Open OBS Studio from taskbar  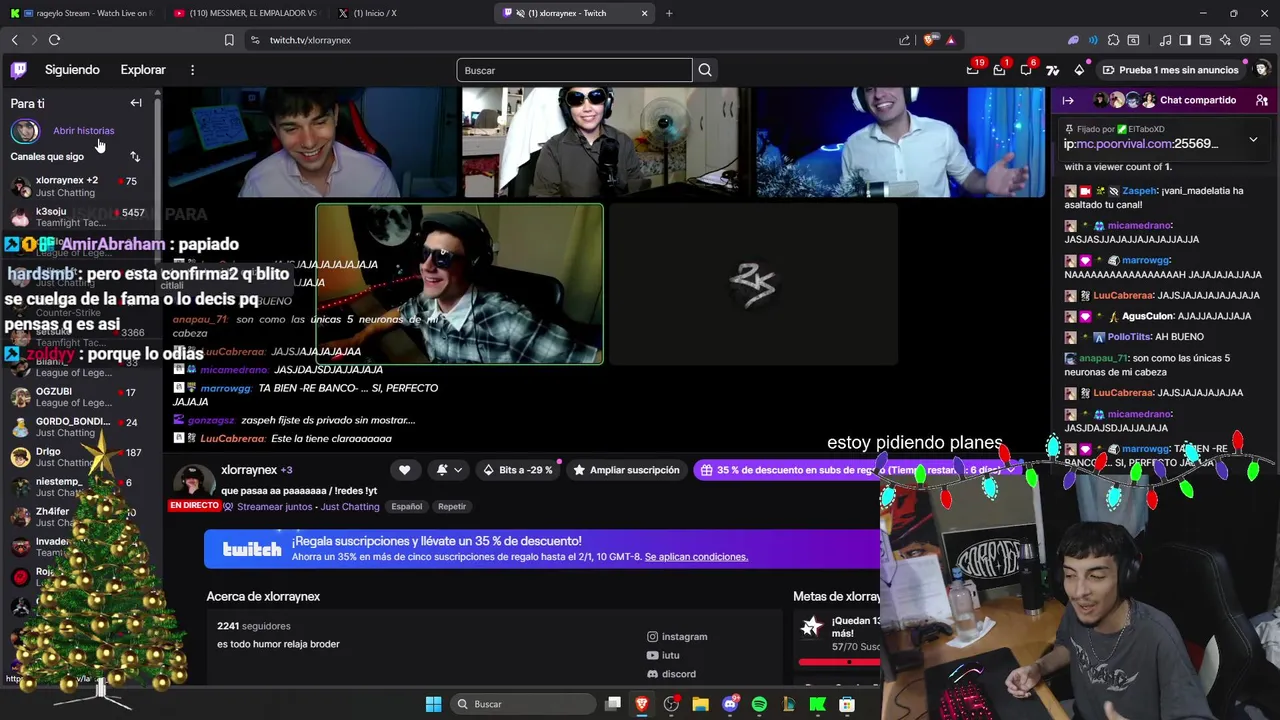pyautogui.click(x=671, y=704)
